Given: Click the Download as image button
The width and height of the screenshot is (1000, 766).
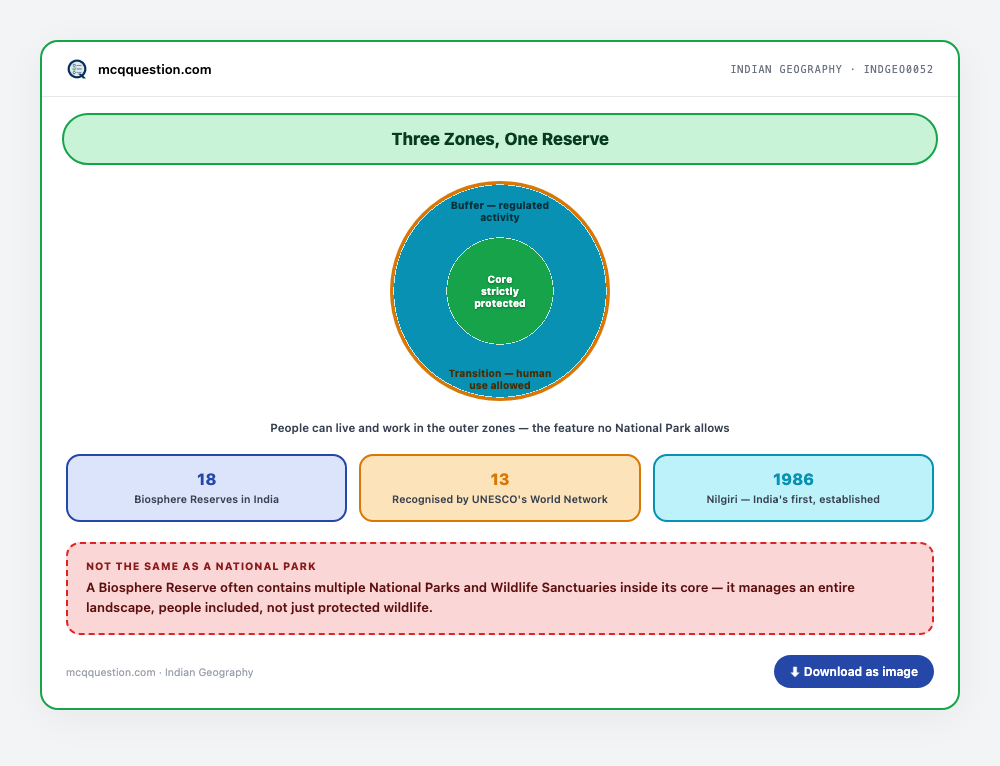Looking at the screenshot, I should 853,672.
